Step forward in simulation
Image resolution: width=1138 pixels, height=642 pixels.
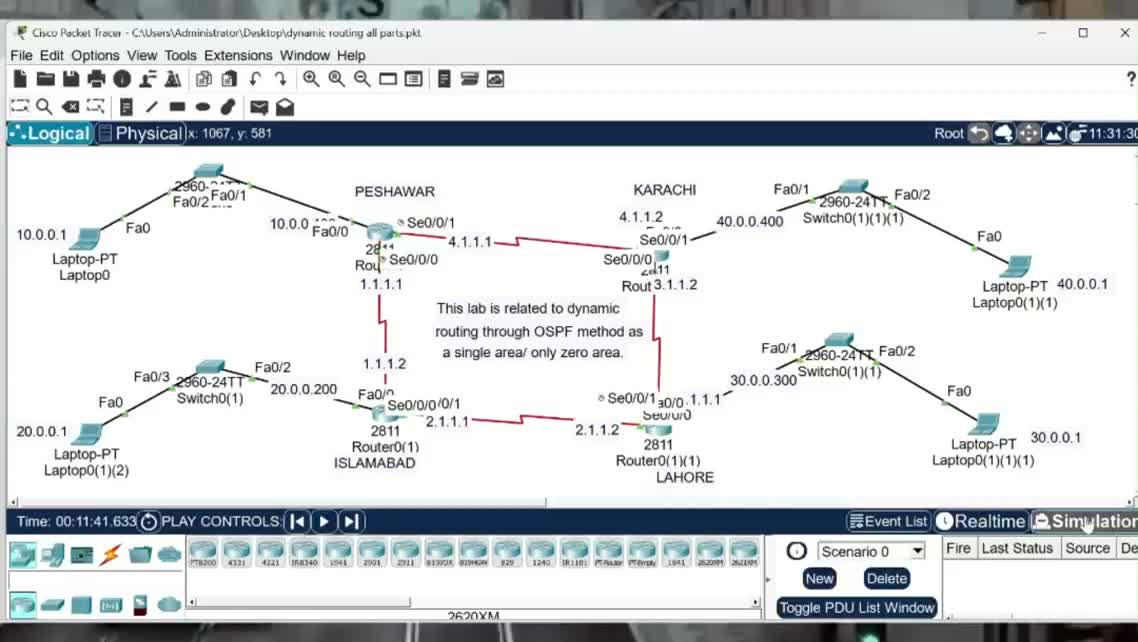(x=351, y=521)
